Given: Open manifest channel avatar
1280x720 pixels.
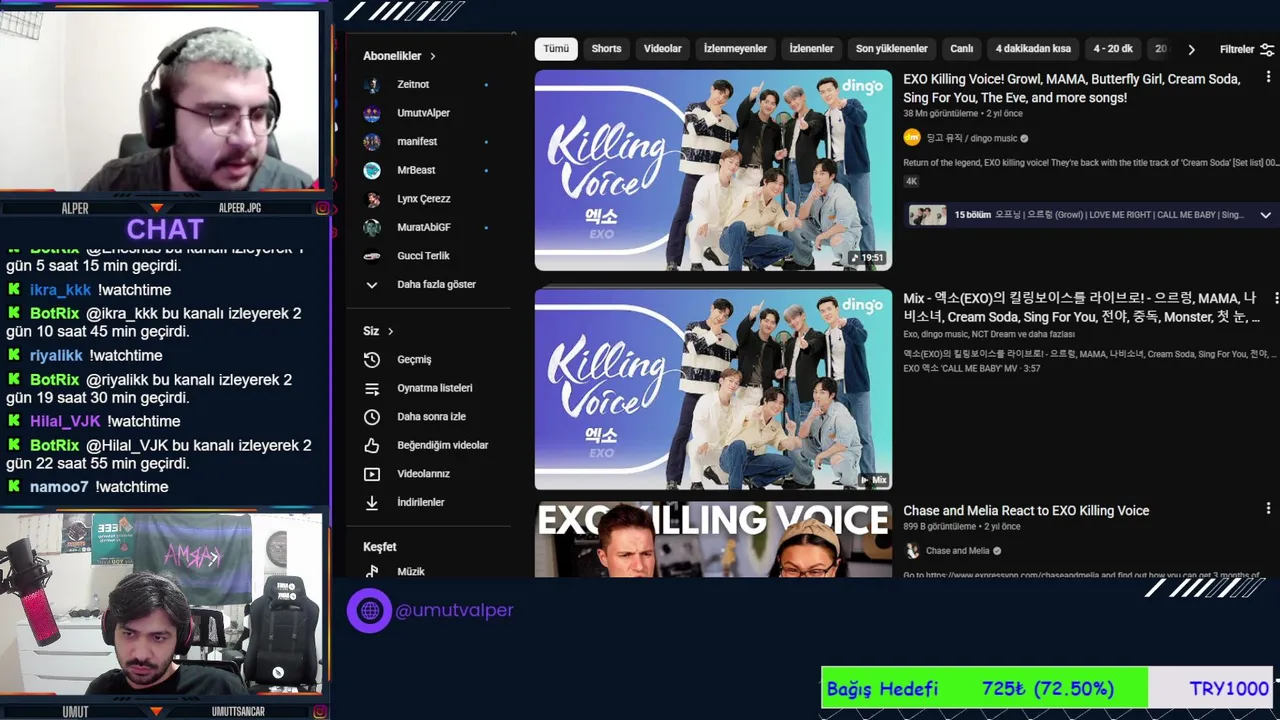Looking at the screenshot, I should point(372,142).
